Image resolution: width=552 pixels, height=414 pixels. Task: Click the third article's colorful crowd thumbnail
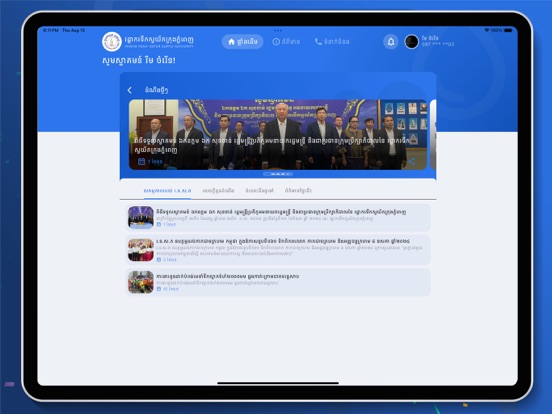coord(141,282)
